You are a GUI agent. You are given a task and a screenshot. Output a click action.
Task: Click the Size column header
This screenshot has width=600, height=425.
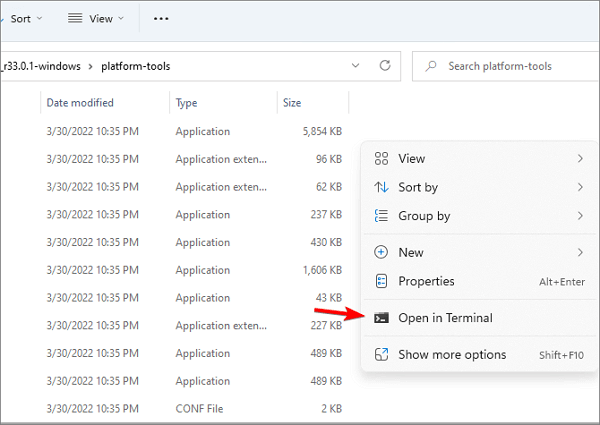click(x=292, y=102)
